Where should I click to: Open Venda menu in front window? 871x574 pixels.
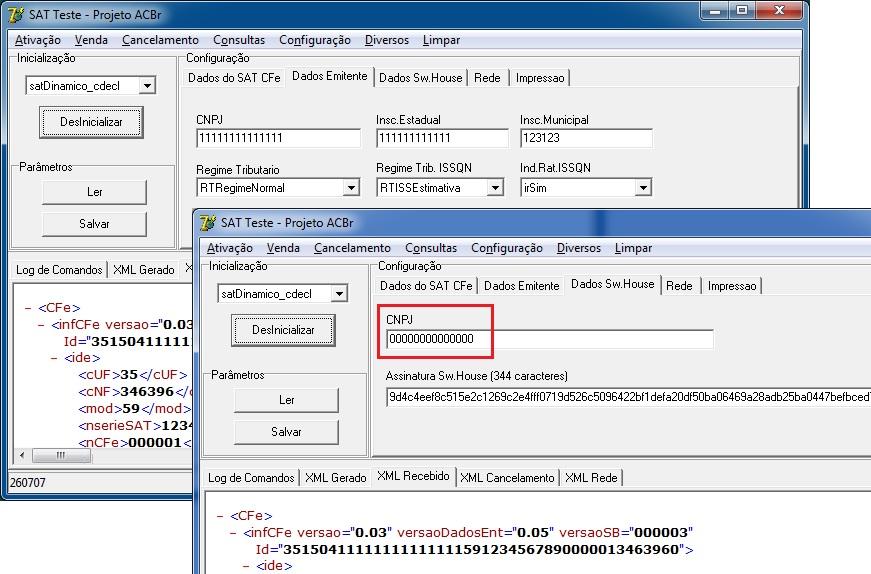click(x=283, y=248)
